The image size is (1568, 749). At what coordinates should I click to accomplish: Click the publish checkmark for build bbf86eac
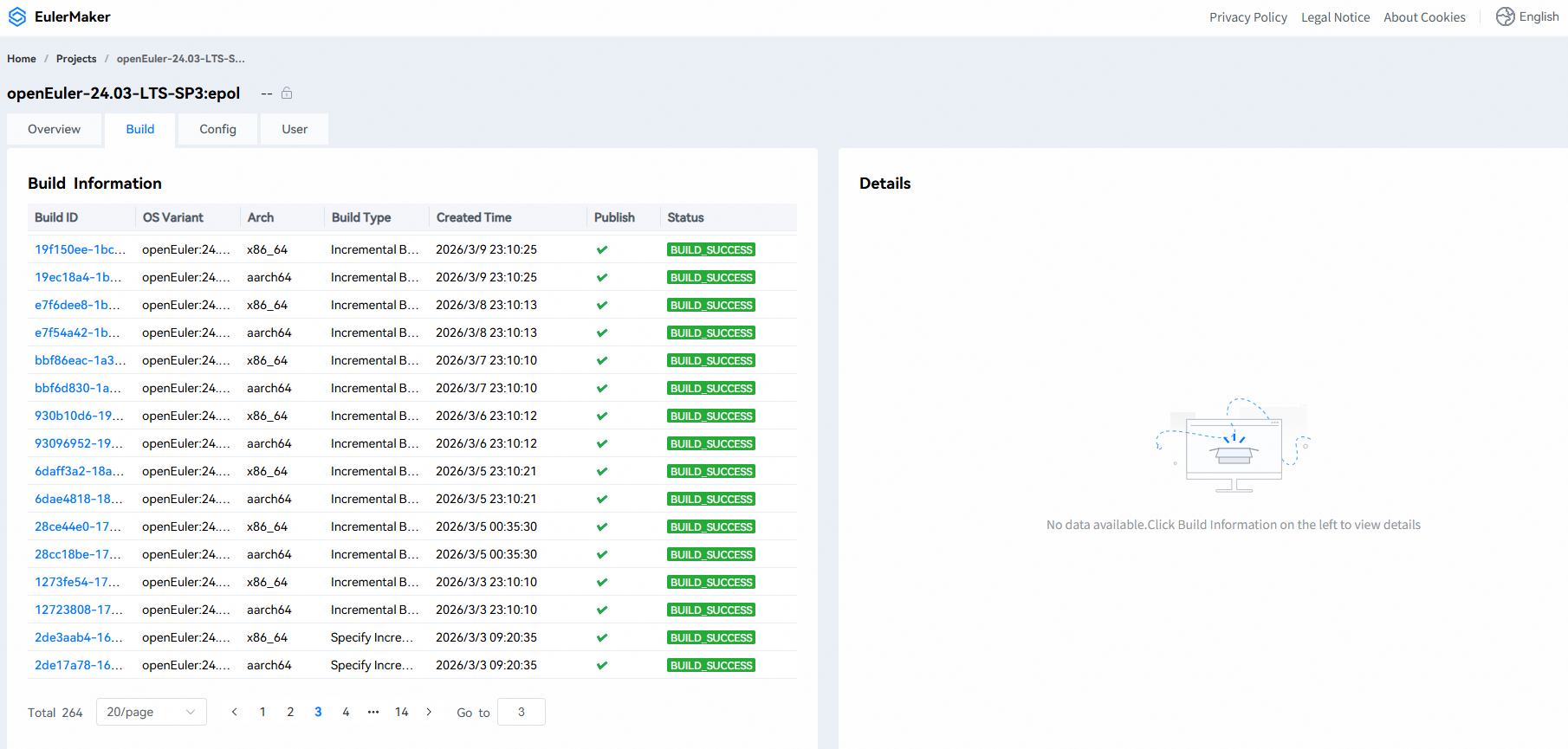pyautogui.click(x=602, y=360)
